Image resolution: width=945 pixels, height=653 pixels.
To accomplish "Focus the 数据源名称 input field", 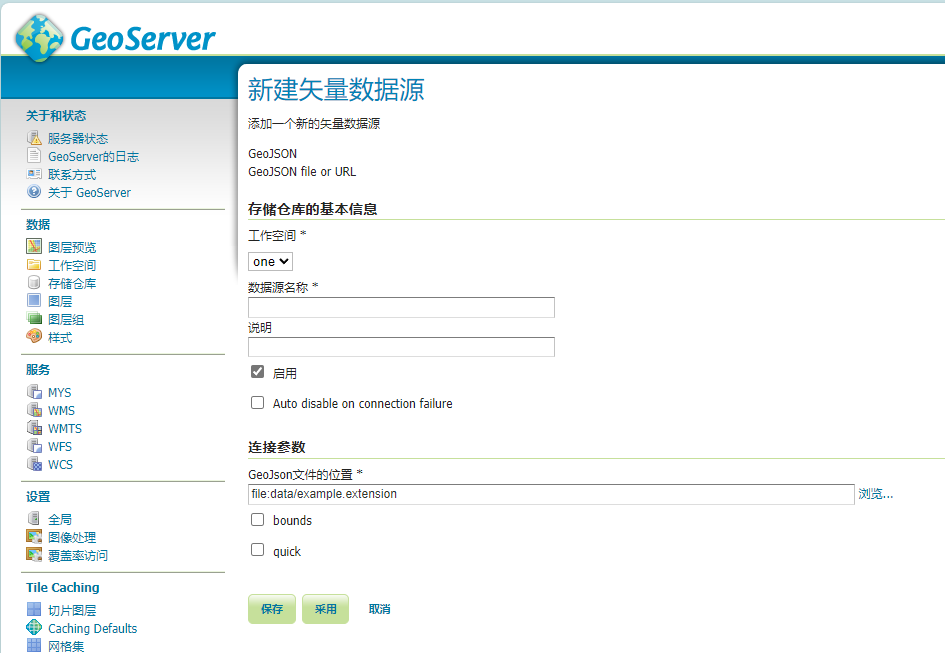I will (x=401, y=308).
